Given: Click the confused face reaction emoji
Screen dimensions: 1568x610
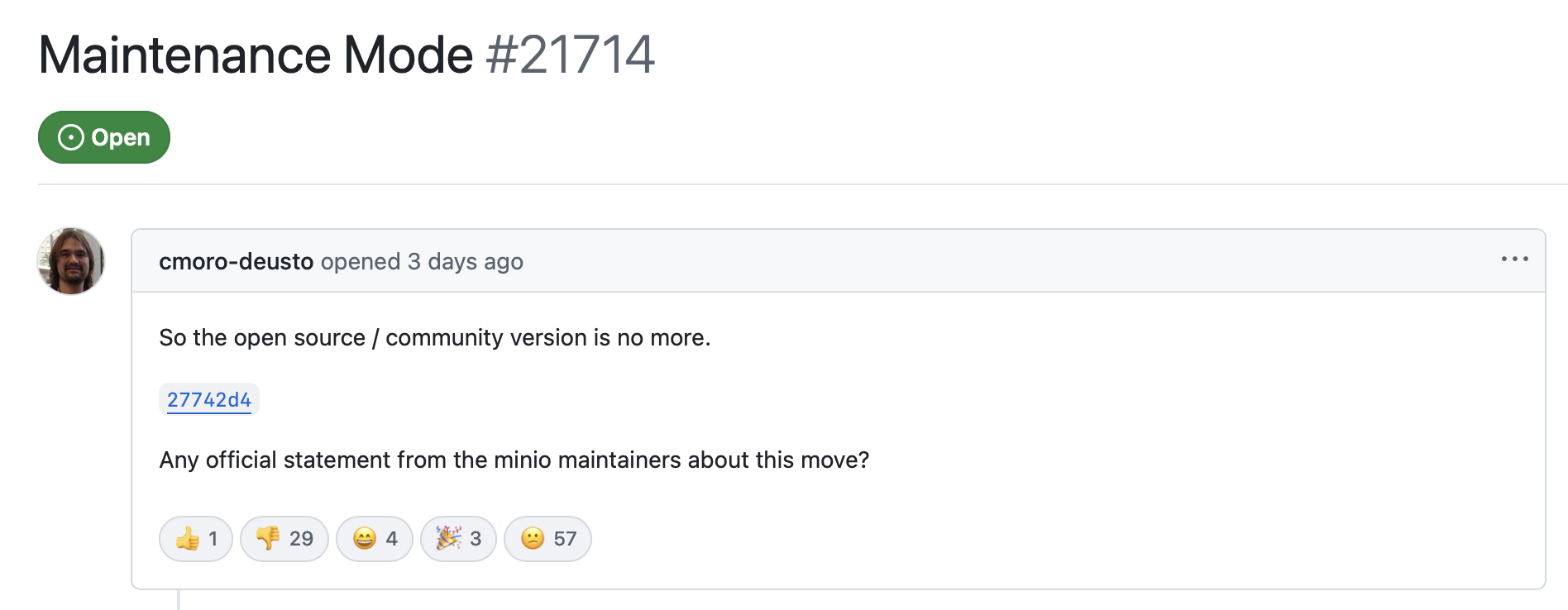Looking at the screenshot, I should coord(533,538).
